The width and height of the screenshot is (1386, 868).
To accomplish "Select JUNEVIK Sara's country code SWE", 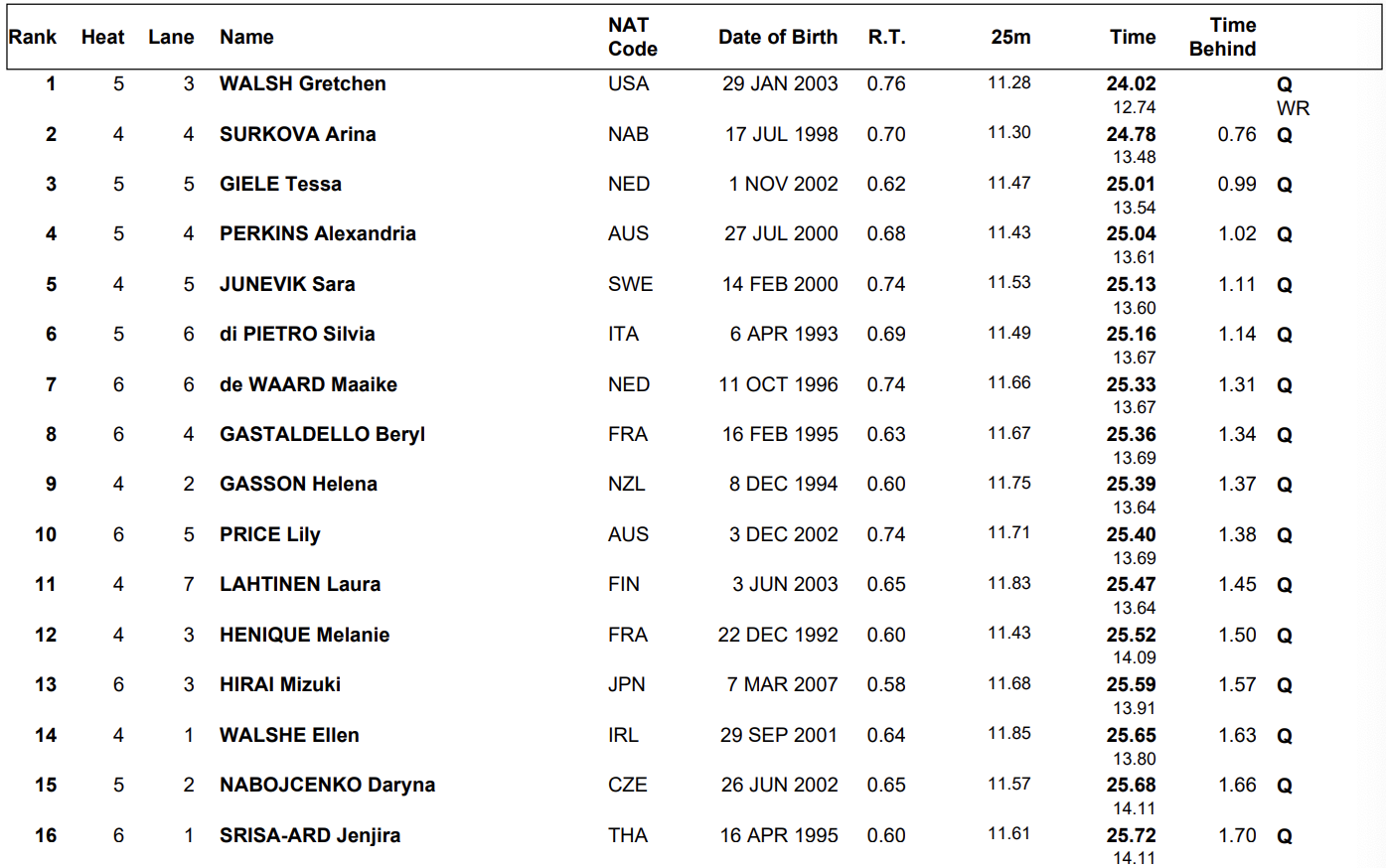I will (x=630, y=284).
